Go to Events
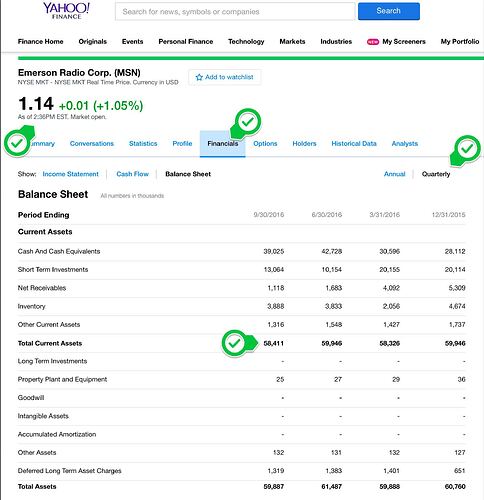This screenshot has width=484, height=500. coord(132,42)
